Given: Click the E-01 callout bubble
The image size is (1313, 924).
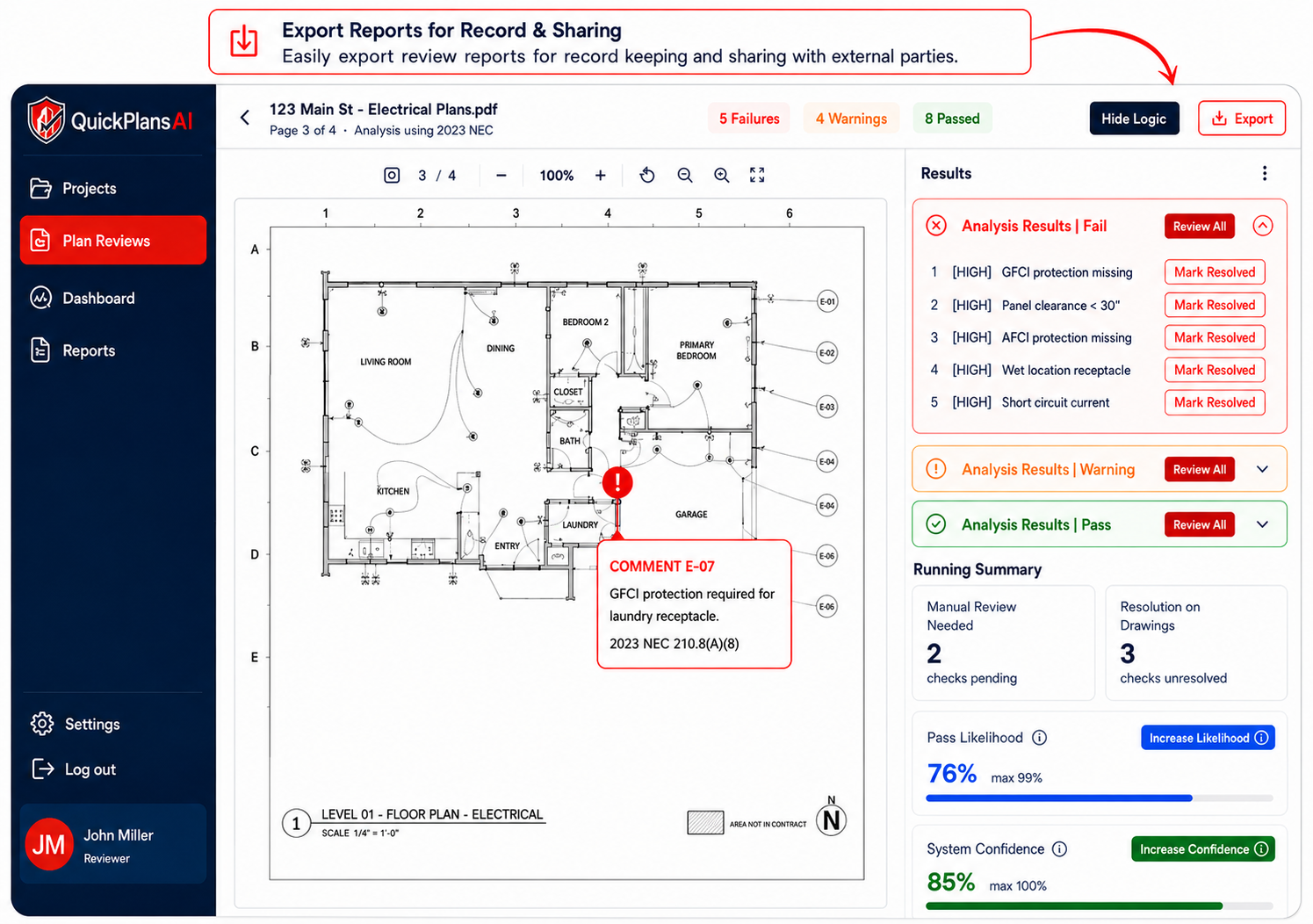Looking at the screenshot, I should pyautogui.click(x=827, y=301).
